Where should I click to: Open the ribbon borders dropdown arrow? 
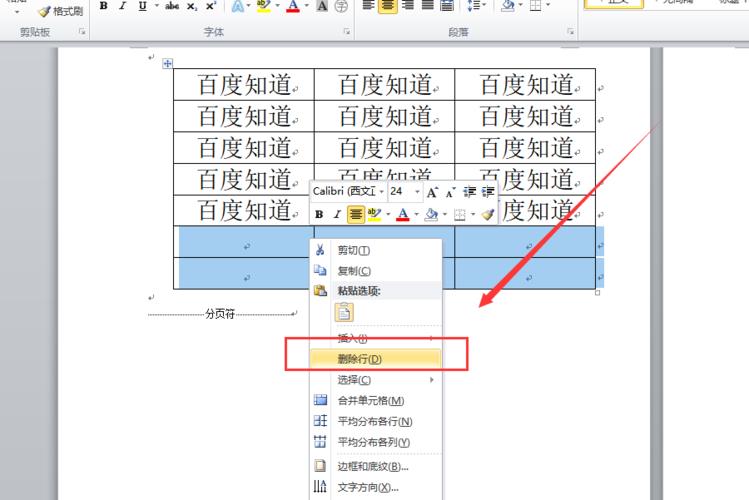[x=548, y=5]
